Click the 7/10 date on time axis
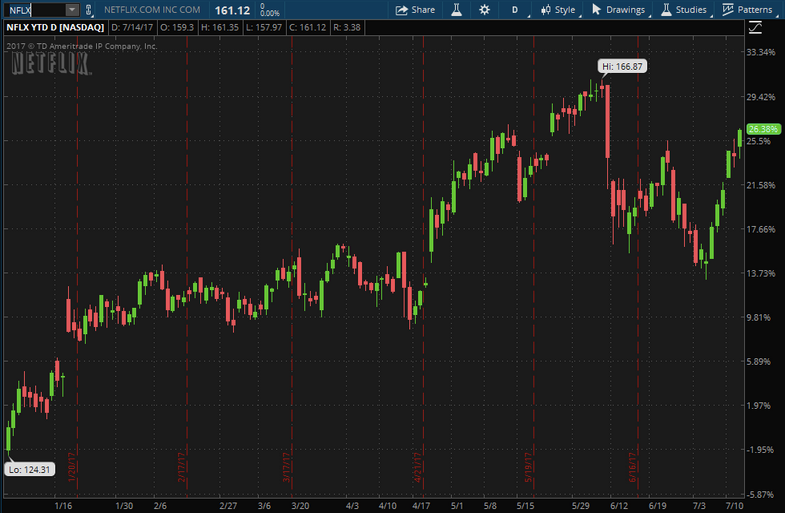This screenshot has width=785, height=513. coord(734,505)
